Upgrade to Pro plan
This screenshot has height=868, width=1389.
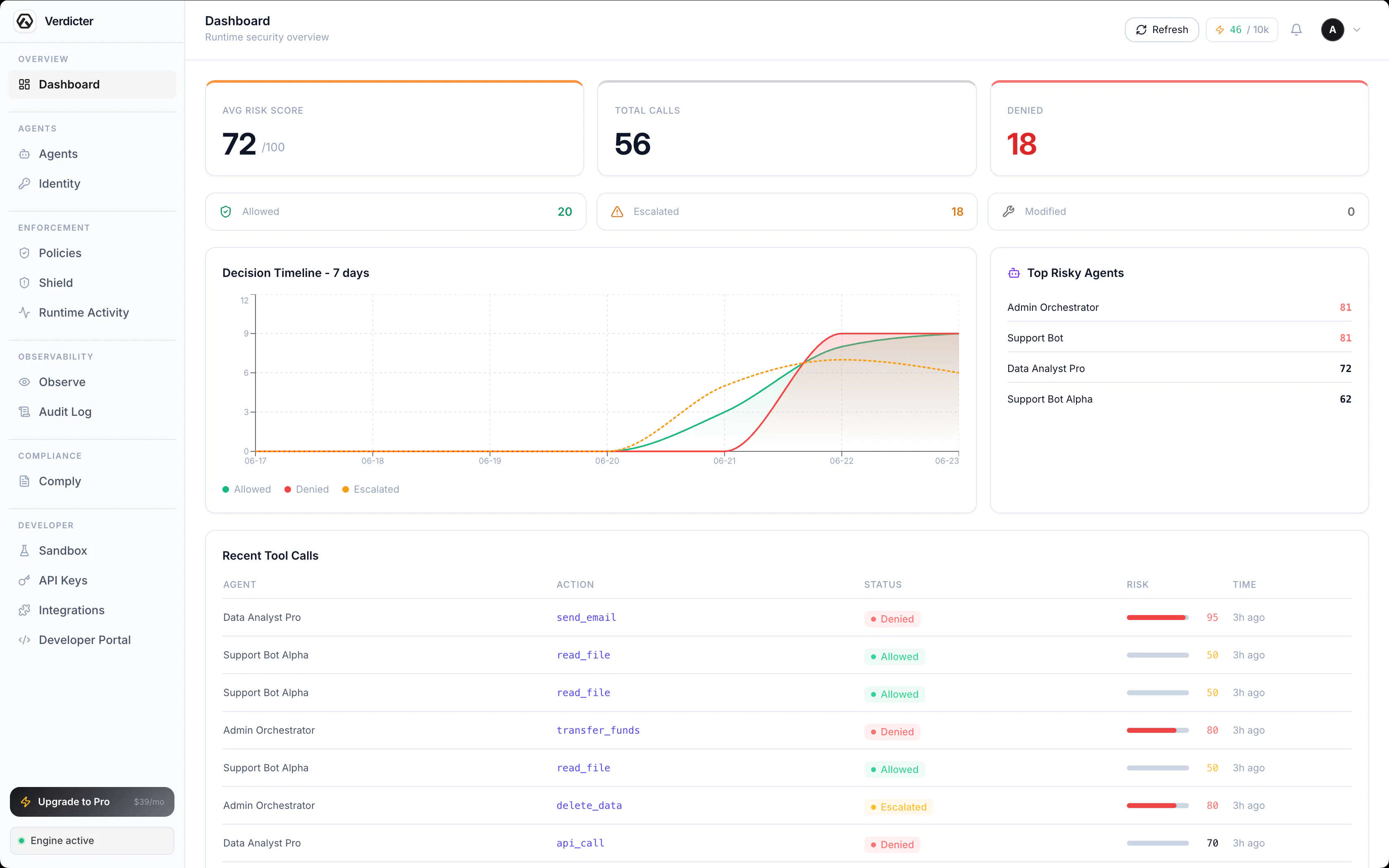92,801
